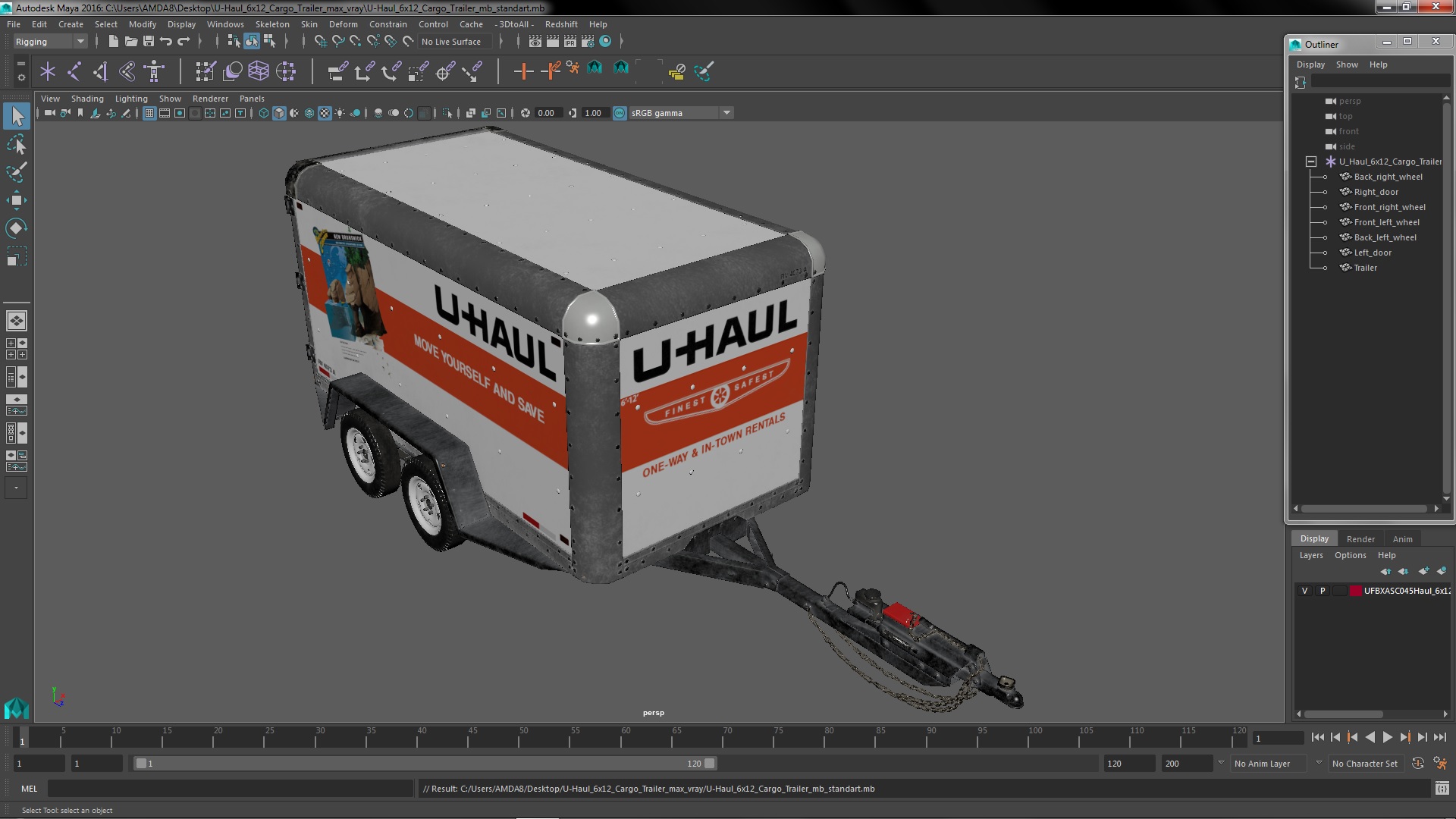Screen dimensions: 1456x819
Task: Collapse the U_Haul_6x12_Cargo_Trailer group
Action: 1310,162
